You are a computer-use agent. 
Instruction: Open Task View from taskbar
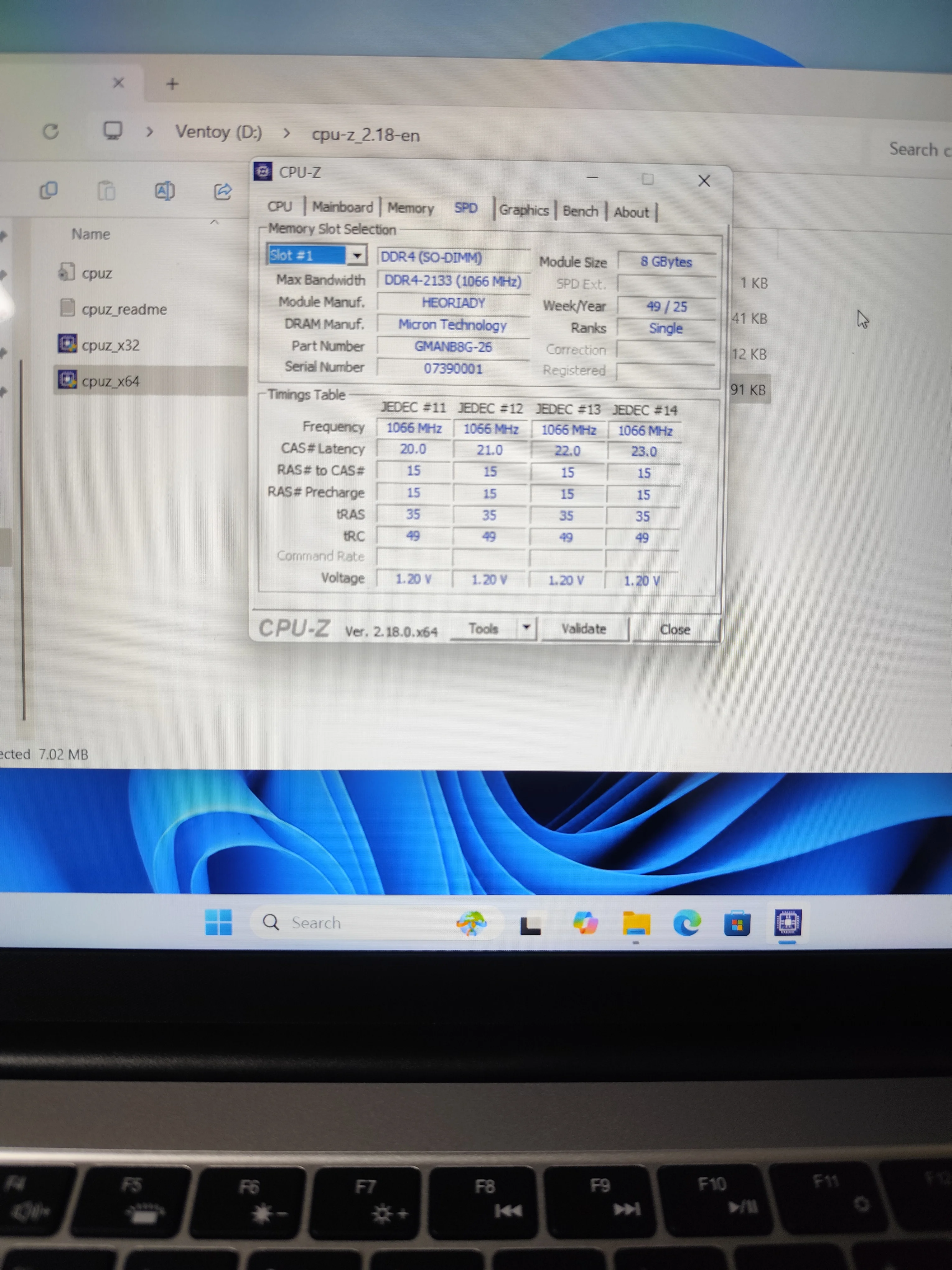(531, 924)
